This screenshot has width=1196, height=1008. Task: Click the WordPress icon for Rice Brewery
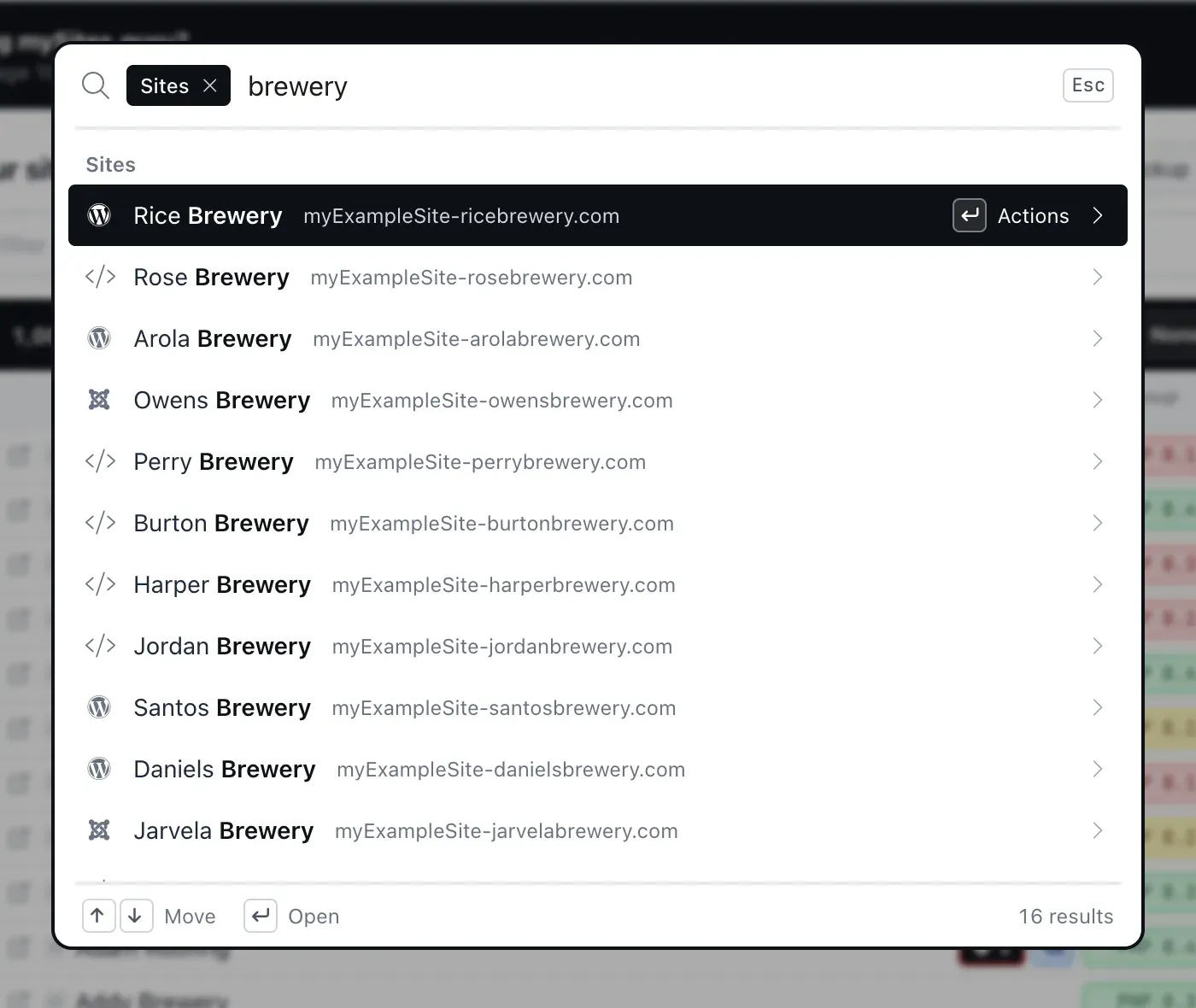99,215
